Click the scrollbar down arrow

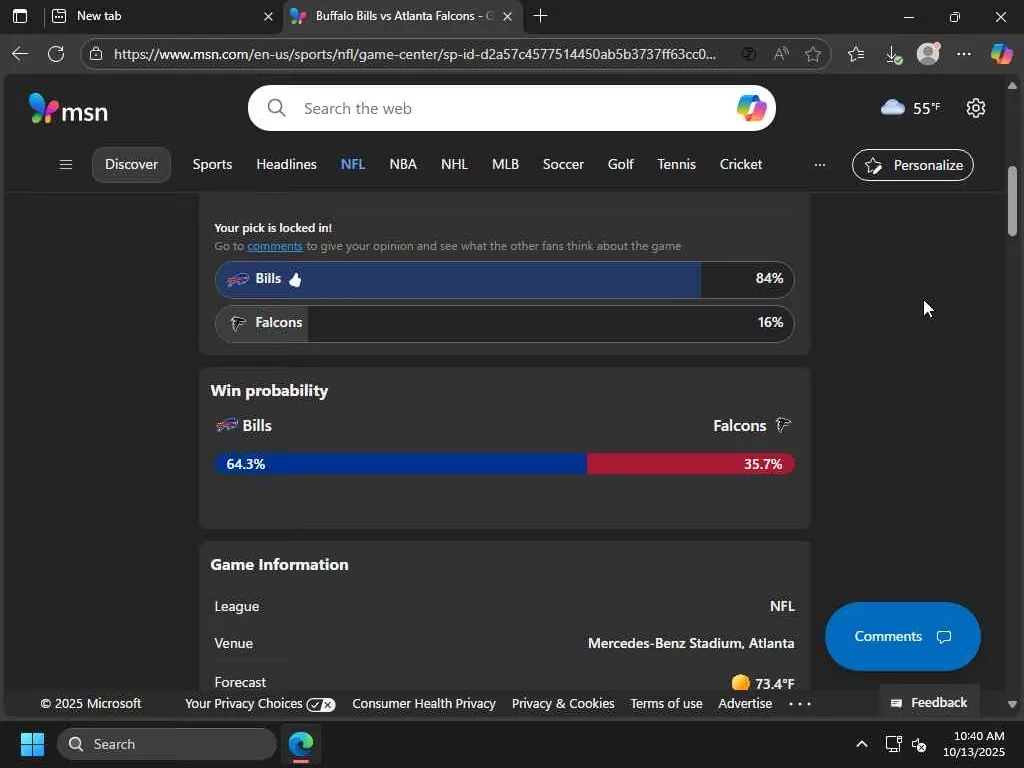[1012, 705]
